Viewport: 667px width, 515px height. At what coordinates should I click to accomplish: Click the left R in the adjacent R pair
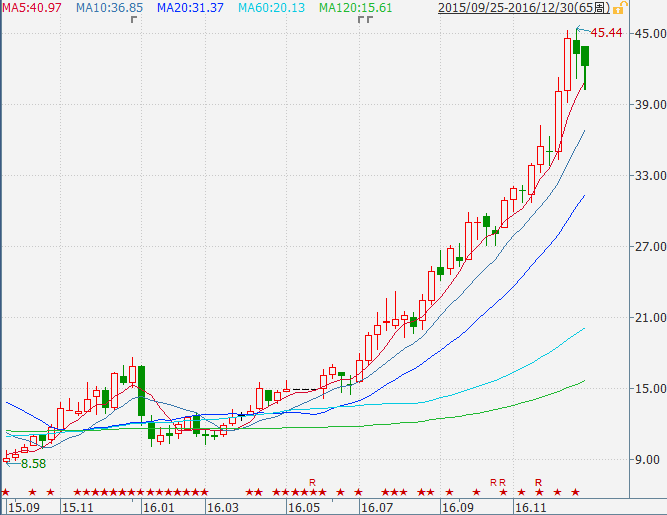coord(493,482)
